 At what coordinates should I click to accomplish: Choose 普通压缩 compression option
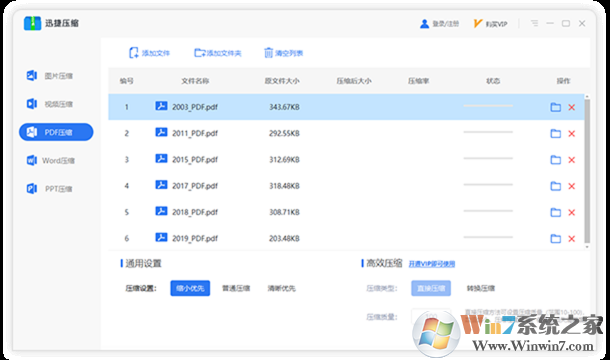[x=236, y=288]
